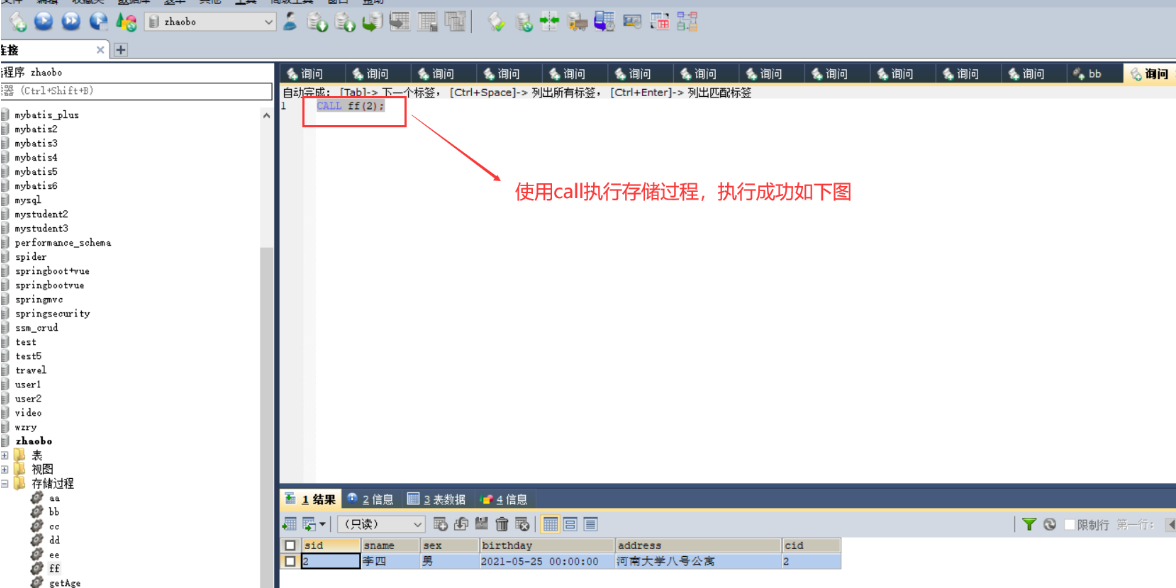The width and height of the screenshot is (1176, 588).
Task: Click the previous-page arrow beside 第一行
Action: (x=1169, y=524)
